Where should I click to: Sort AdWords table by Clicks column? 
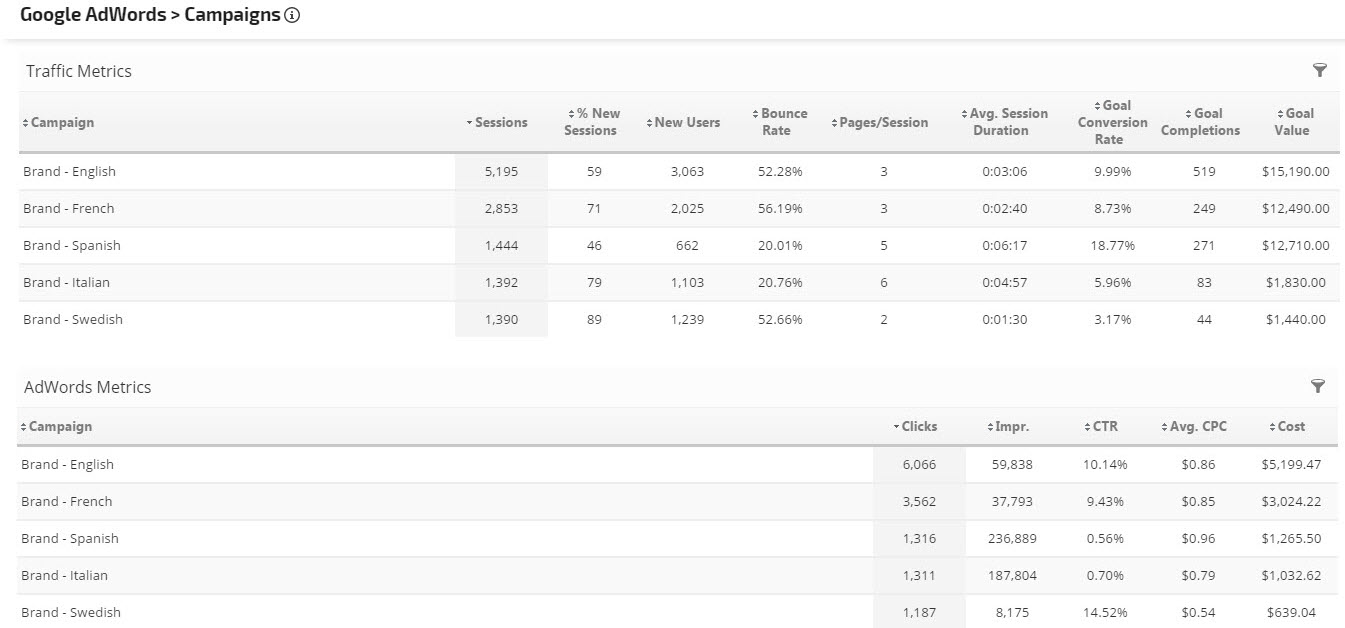click(x=918, y=426)
